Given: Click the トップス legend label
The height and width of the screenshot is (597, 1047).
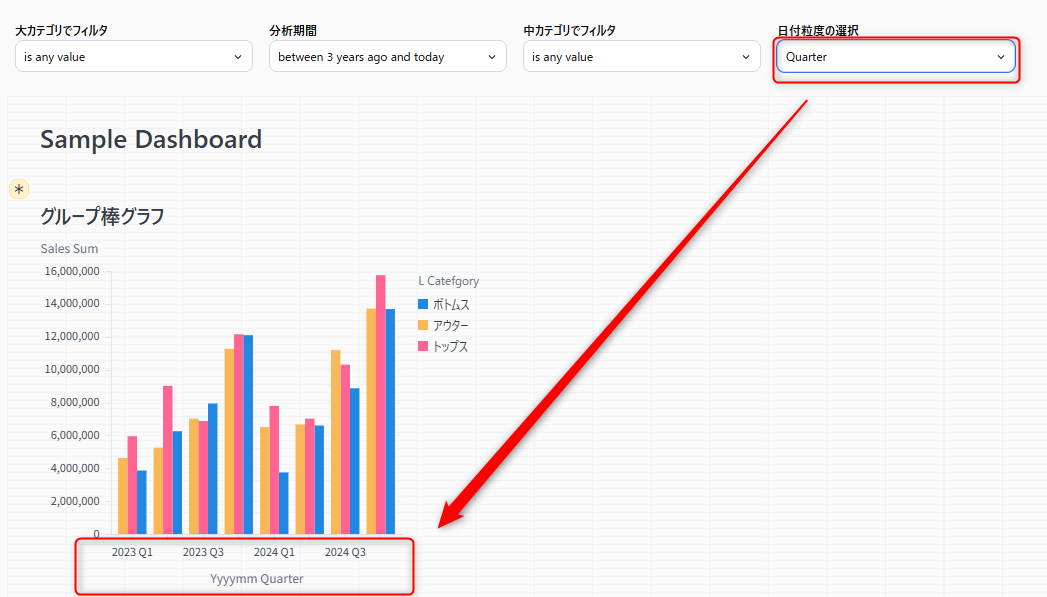Looking at the screenshot, I should click(x=450, y=347).
